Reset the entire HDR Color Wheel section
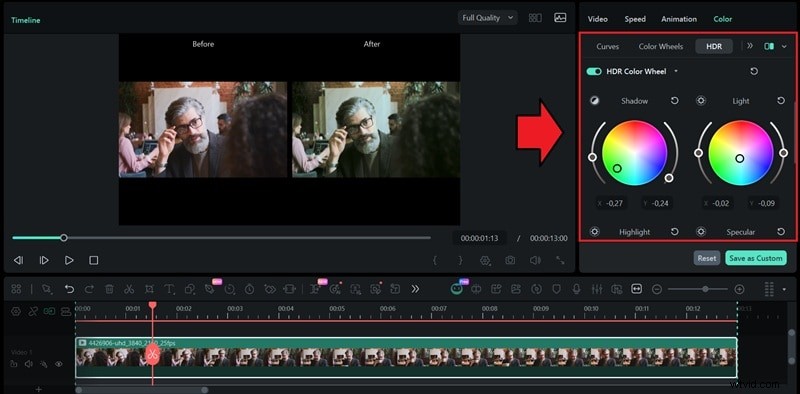Screen dimensions: 800x394 [754, 71]
